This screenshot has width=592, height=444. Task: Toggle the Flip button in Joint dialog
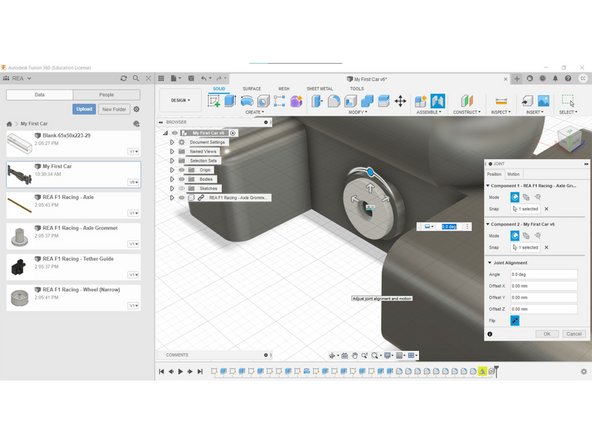pyautogui.click(x=515, y=321)
